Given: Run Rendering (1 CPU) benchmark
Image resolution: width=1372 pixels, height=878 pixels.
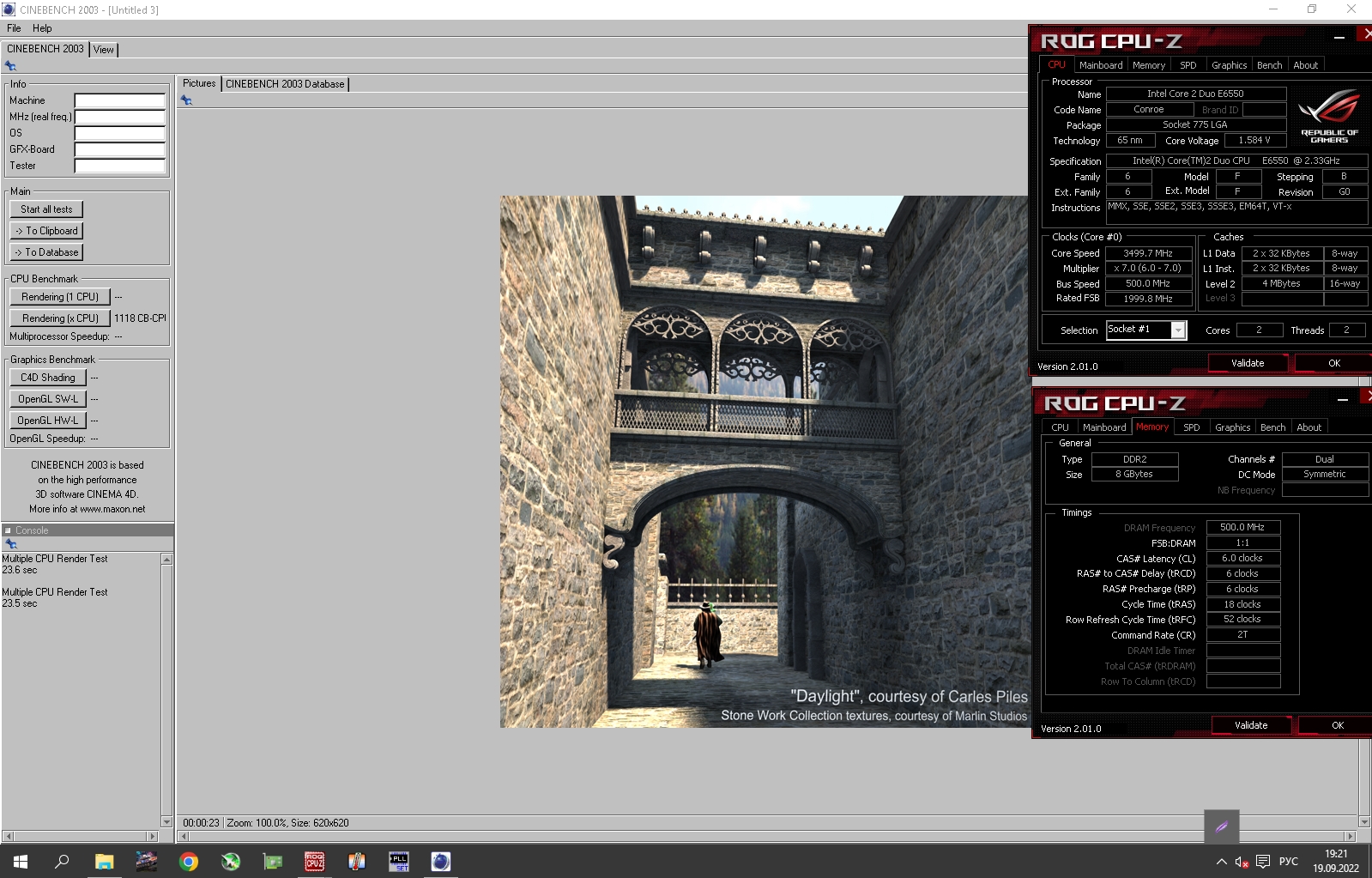Looking at the screenshot, I should (60, 297).
